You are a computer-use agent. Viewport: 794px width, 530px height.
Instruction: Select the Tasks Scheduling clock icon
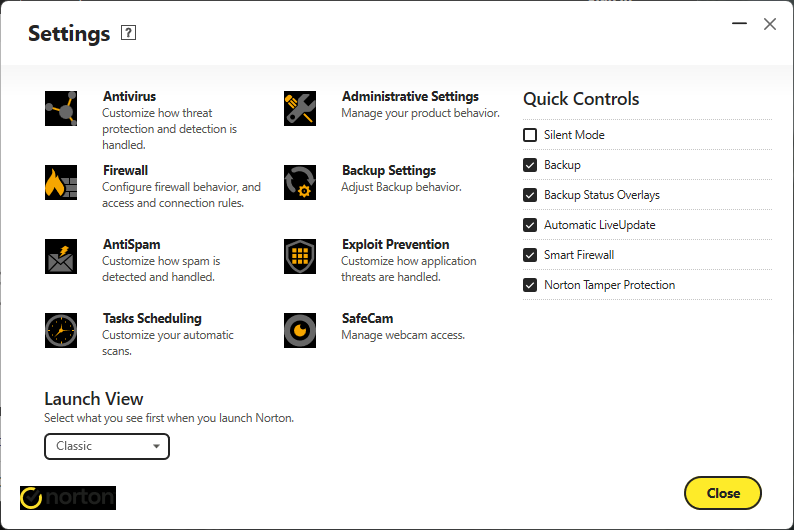(61, 330)
